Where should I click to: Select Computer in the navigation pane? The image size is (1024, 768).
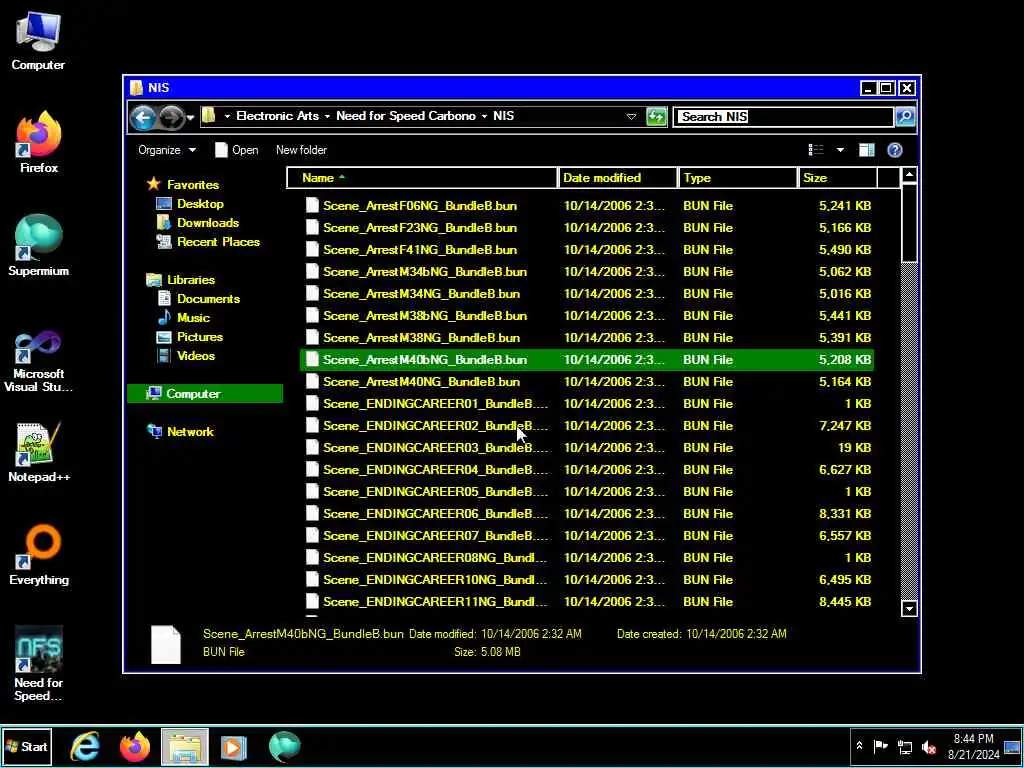(x=206, y=393)
